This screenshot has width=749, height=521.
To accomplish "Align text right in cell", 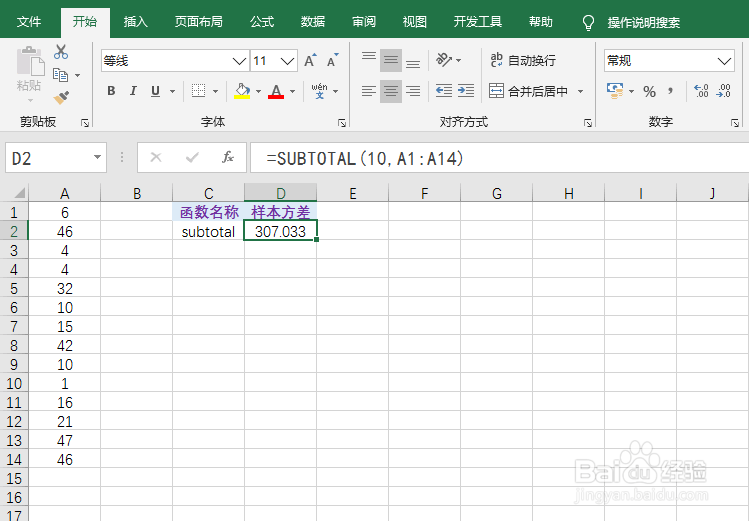I will tap(413, 91).
